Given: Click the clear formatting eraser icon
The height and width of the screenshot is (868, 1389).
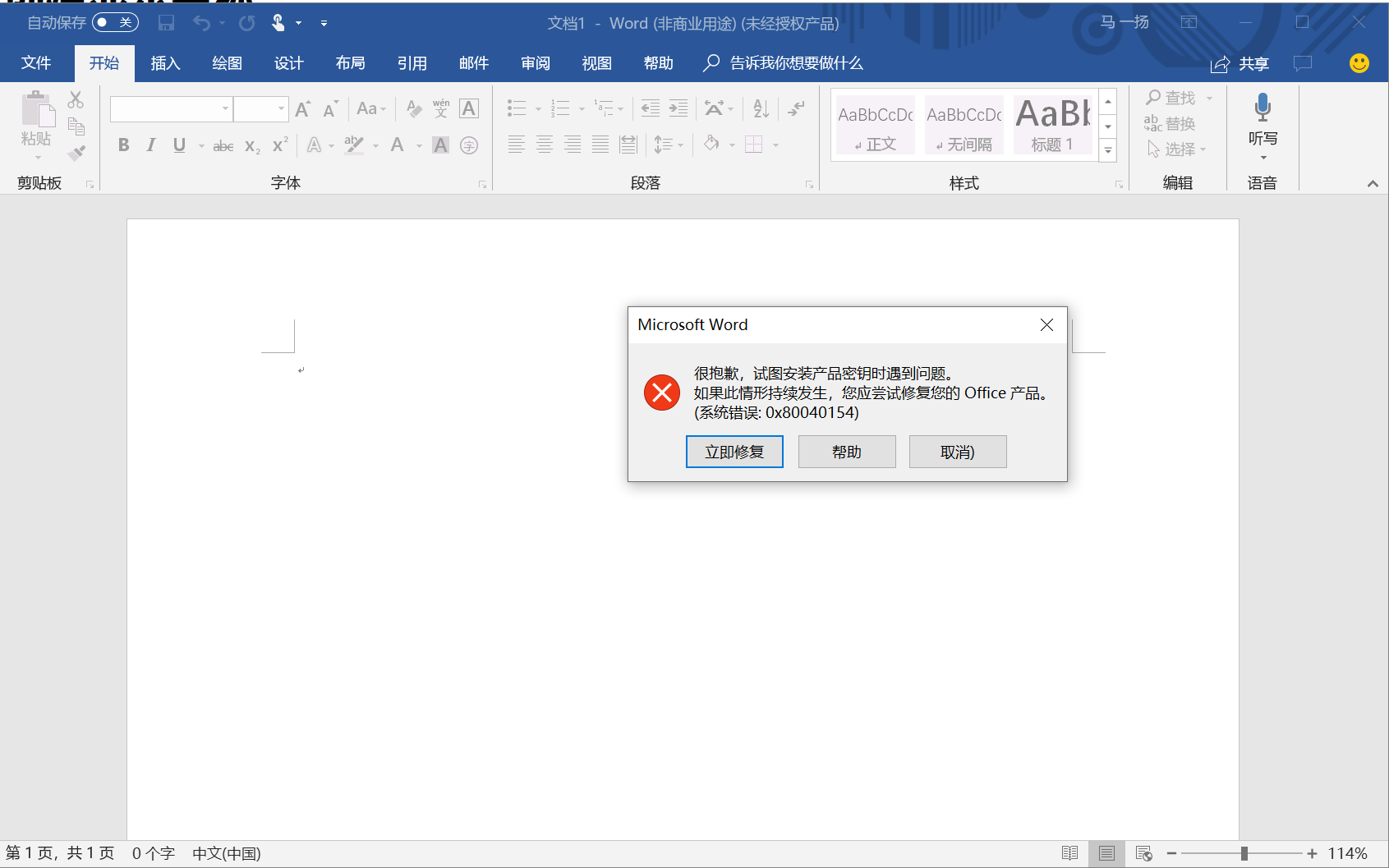Looking at the screenshot, I should (x=414, y=108).
